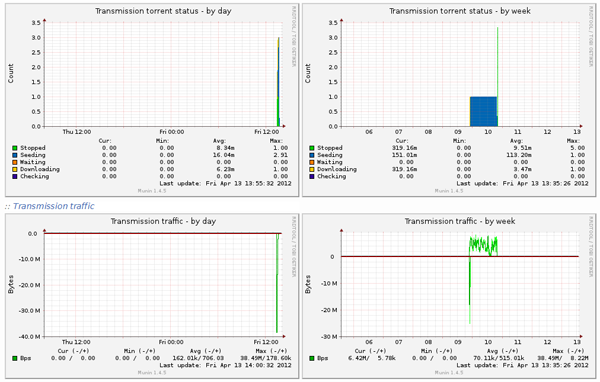The width and height of the screenshot is (600, 382).
Task: Open the Transmission traffic link
Action: tap(54, 206)
